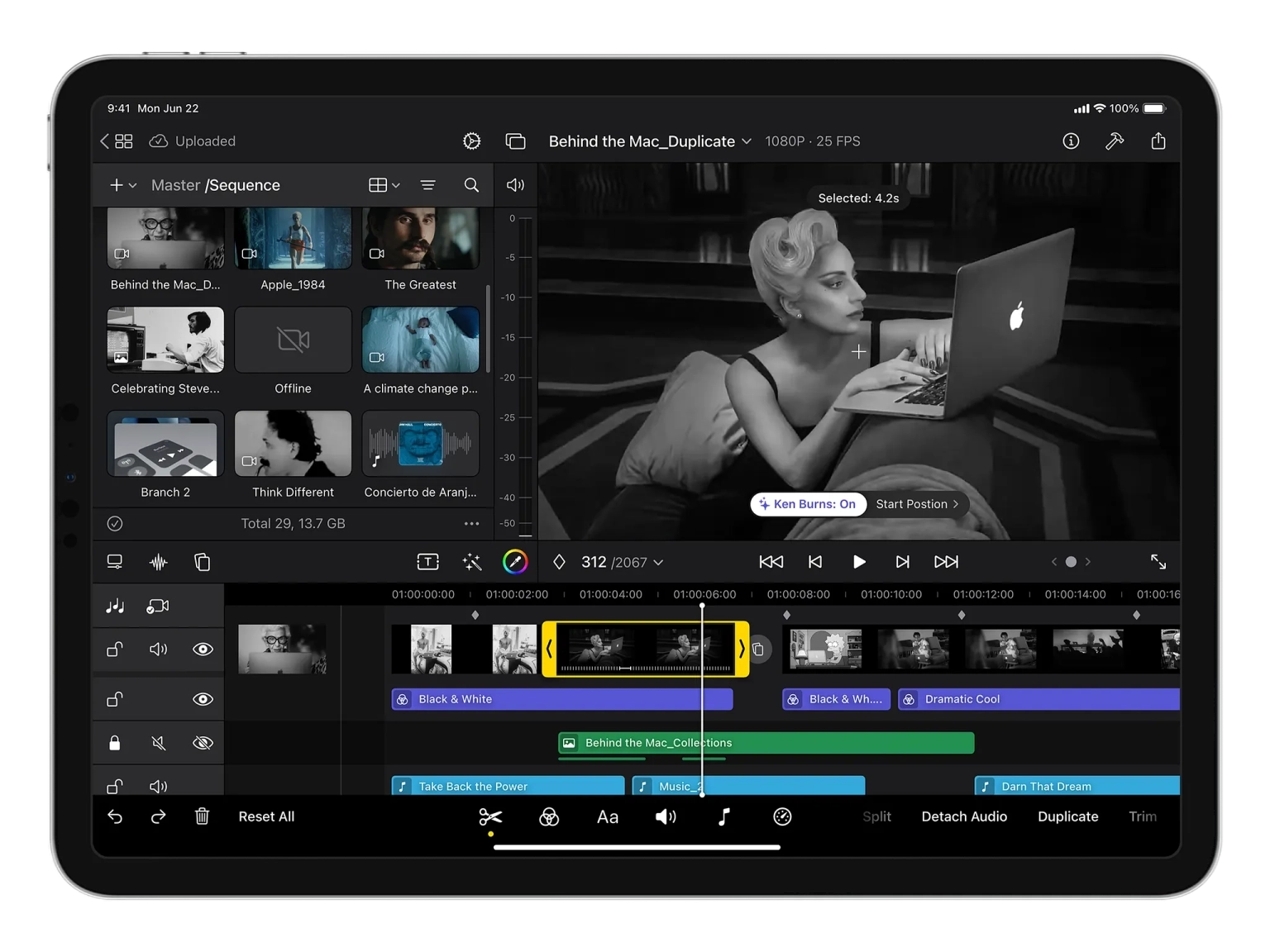Open the color wheel grading tool
This screenshot has width=1270, height=952.
[515, 562]
